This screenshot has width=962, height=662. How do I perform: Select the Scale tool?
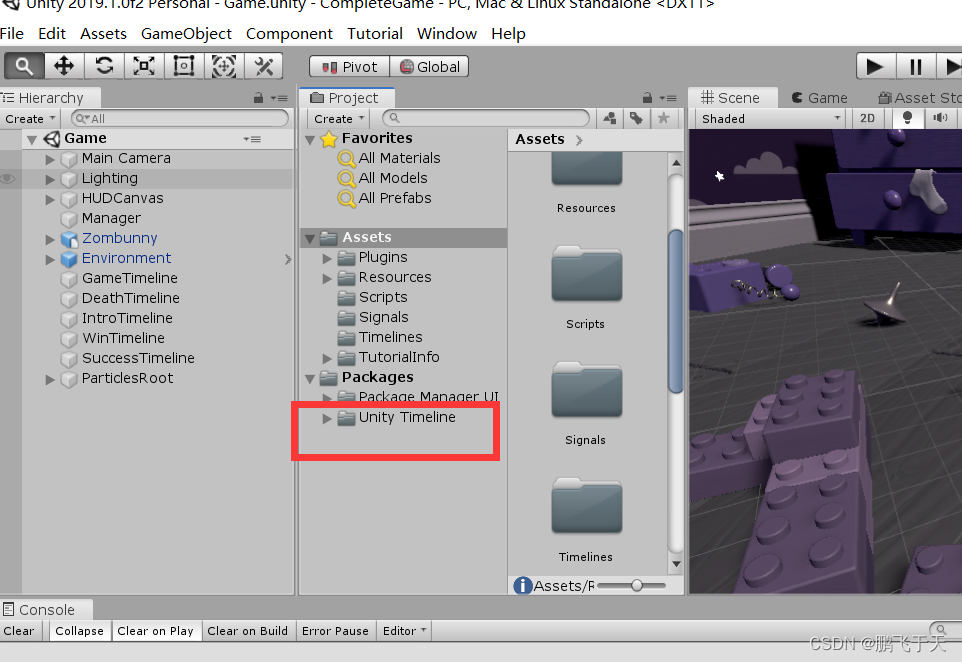click(144, 66)
